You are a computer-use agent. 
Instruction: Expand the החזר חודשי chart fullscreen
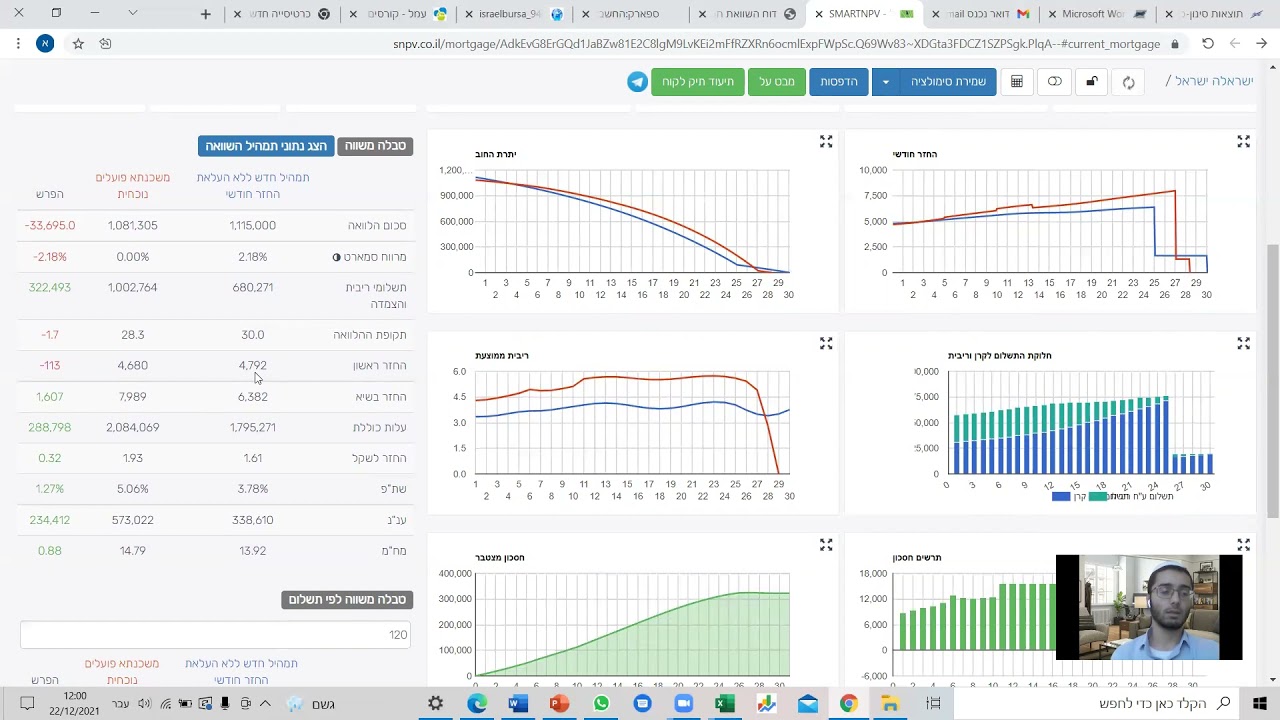tap(1243, 142)
